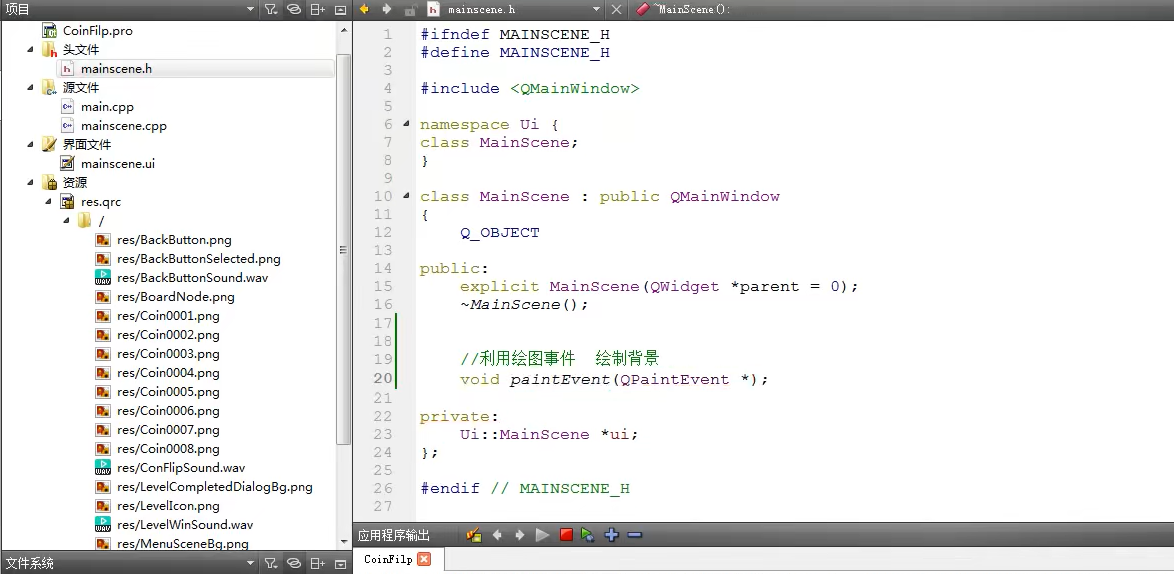The image size is (1174, 574).
Task: Clear the application output pane
Action: [x=473, y=534]
